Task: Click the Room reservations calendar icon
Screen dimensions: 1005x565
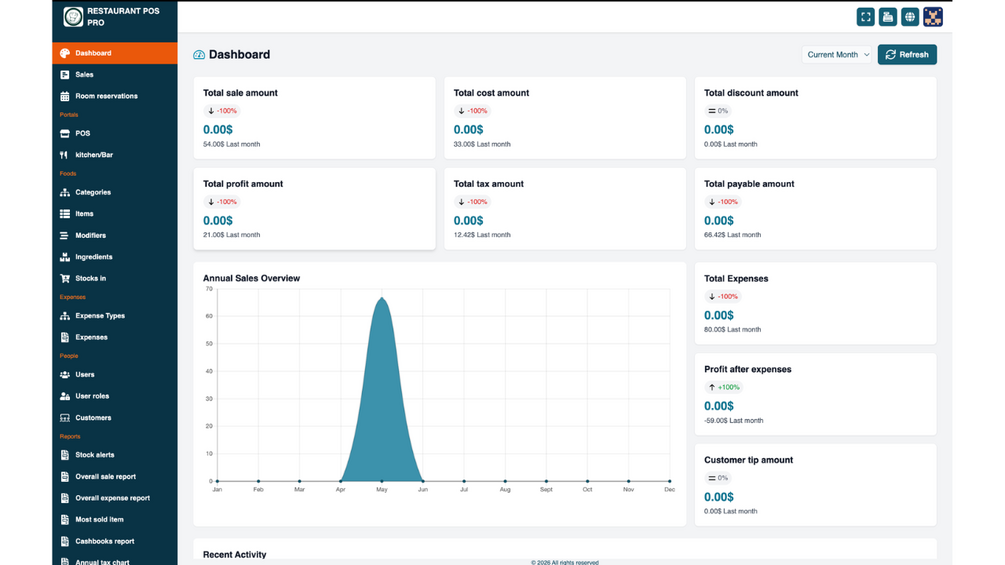Action: pos(65,96)
